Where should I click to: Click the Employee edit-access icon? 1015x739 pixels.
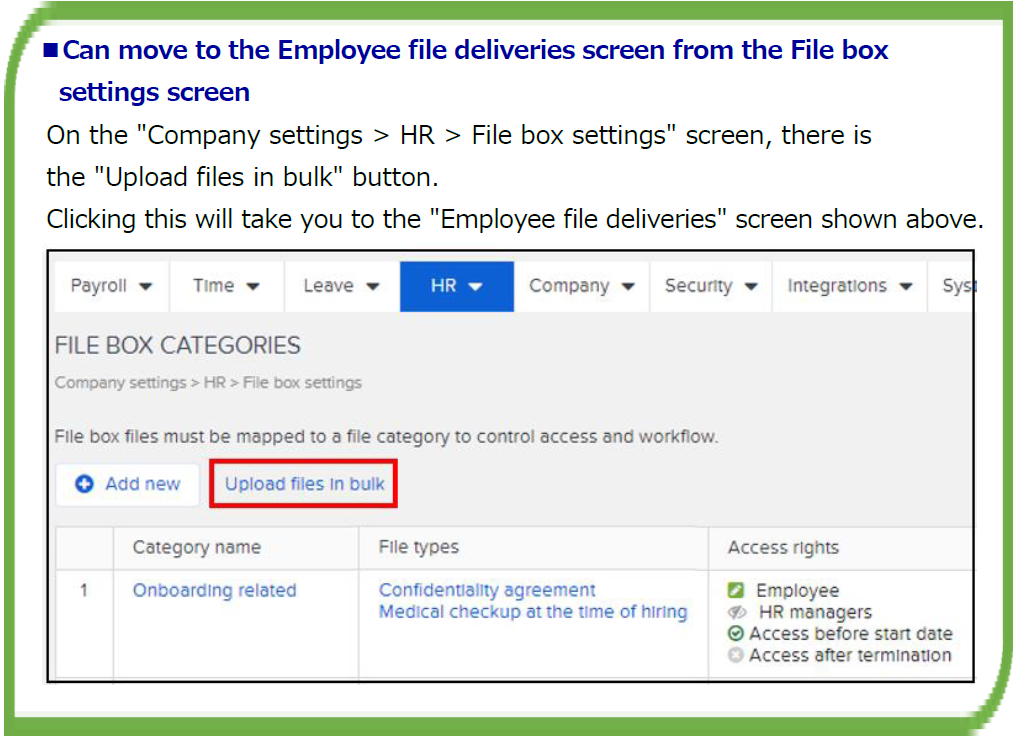[x=736, y=590]
